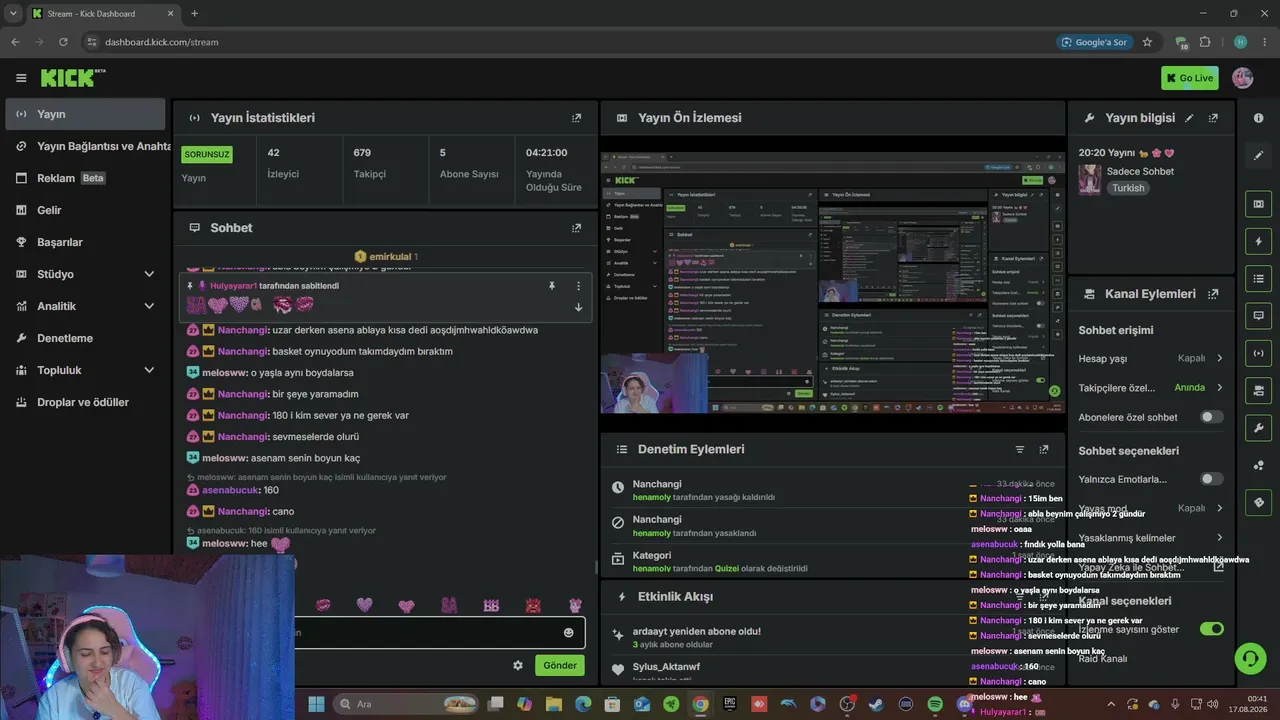1280x720 pixels.
Task: Open Epic Games Launcher from the taskbar
Action: [x=730, y=704]
